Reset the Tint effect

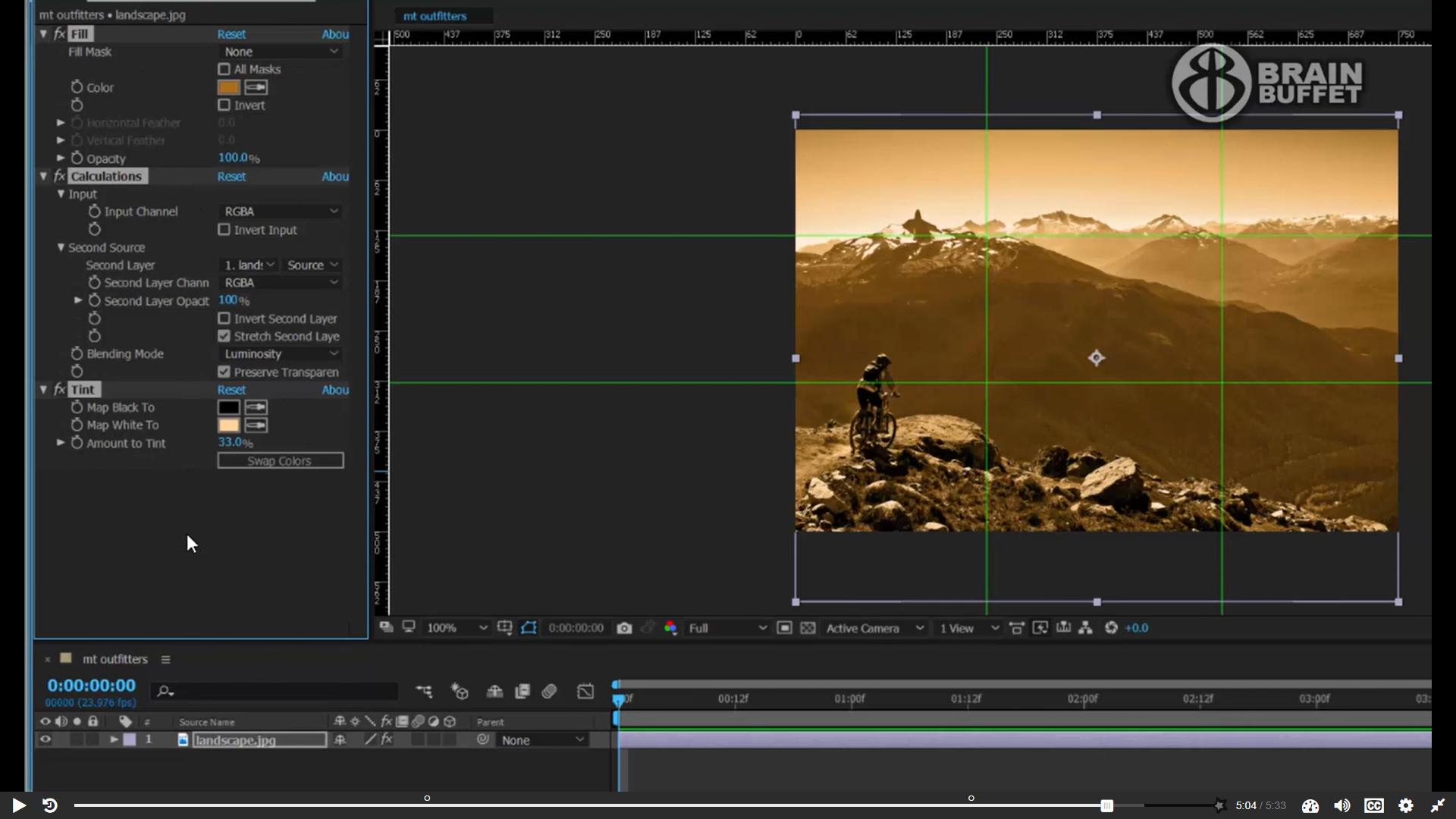231,390
